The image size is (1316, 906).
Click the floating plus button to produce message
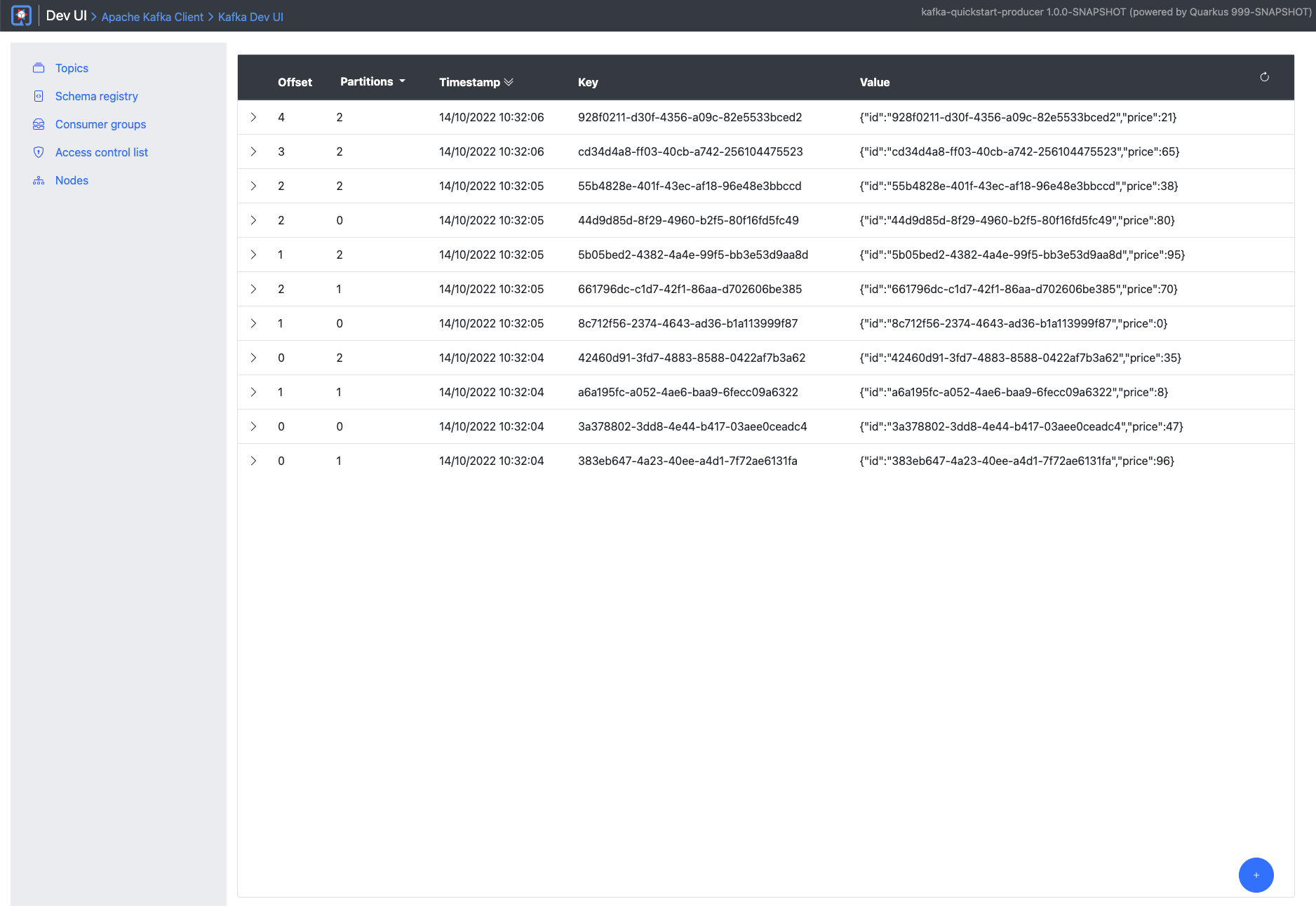(1256, 875)
